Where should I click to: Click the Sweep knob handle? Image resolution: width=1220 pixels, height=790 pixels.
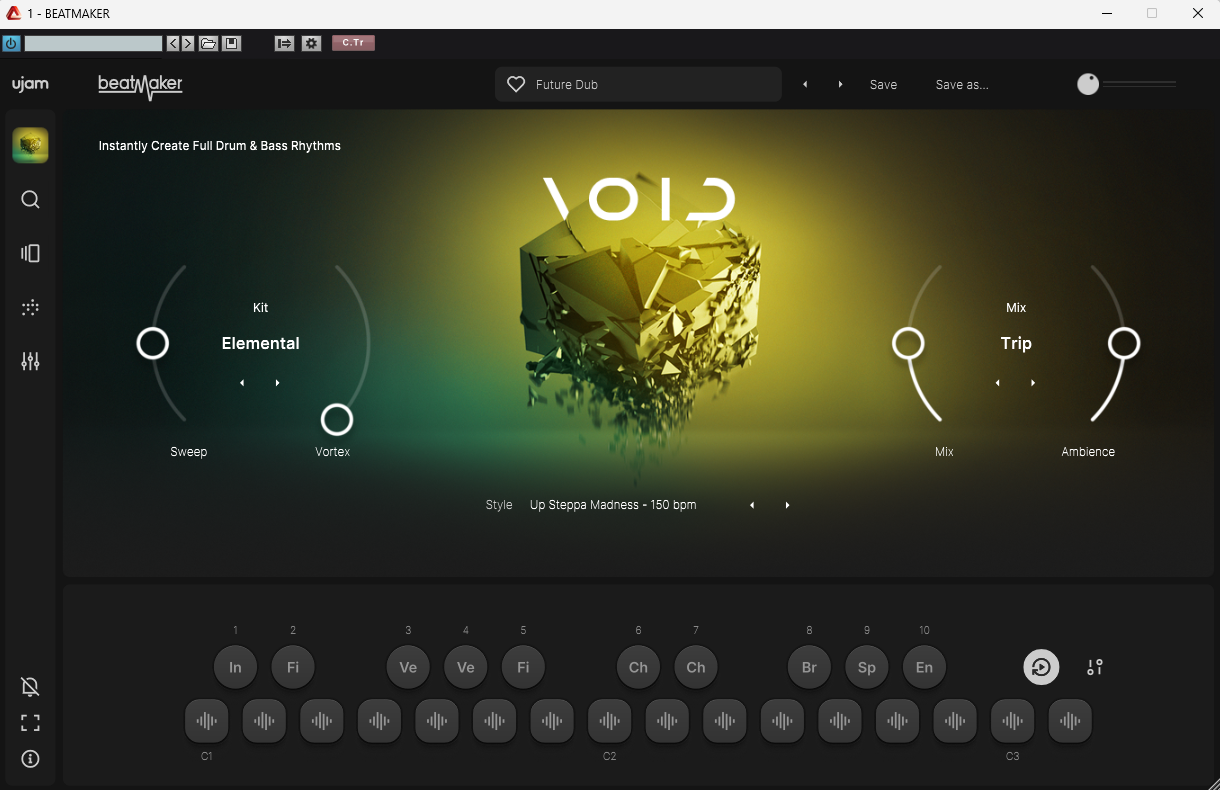[x=153, y=343]
